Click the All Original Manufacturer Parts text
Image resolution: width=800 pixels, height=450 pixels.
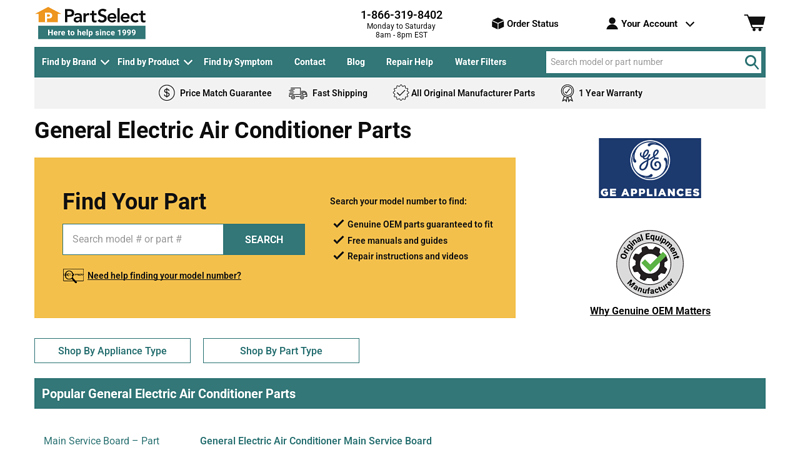473,93
